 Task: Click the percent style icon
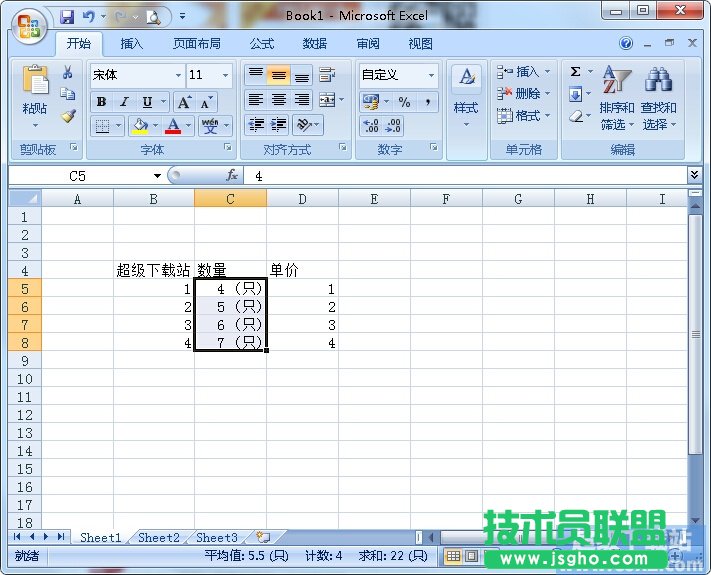pyautogui.click(x=404, y=102)
